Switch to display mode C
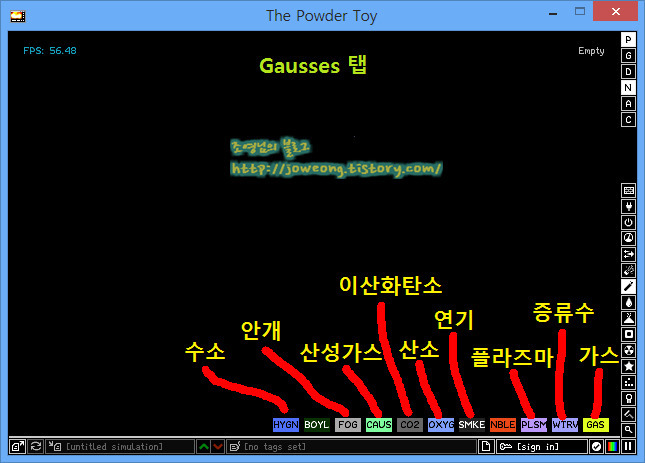The width and height of the screenshot is (645, 463). (x=628, y=120)
